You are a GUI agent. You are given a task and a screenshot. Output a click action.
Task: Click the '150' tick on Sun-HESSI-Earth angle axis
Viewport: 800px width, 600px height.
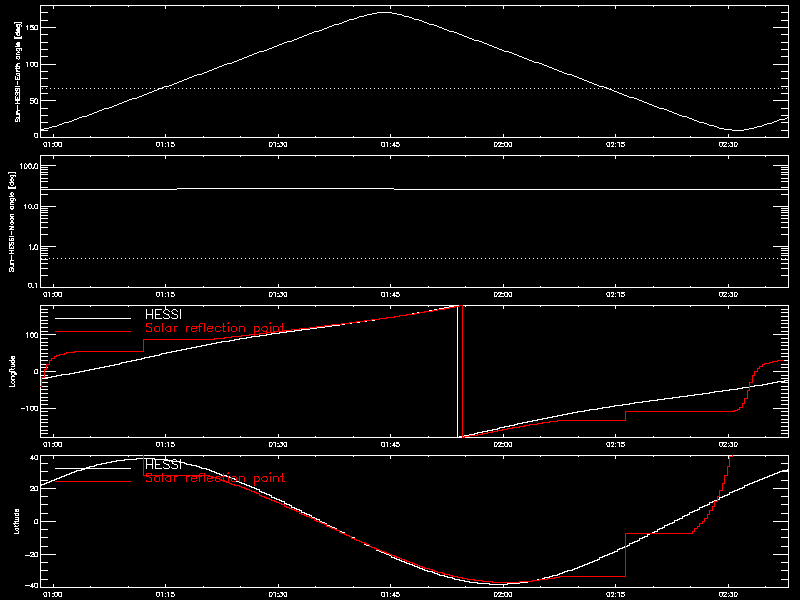(32, 28)
